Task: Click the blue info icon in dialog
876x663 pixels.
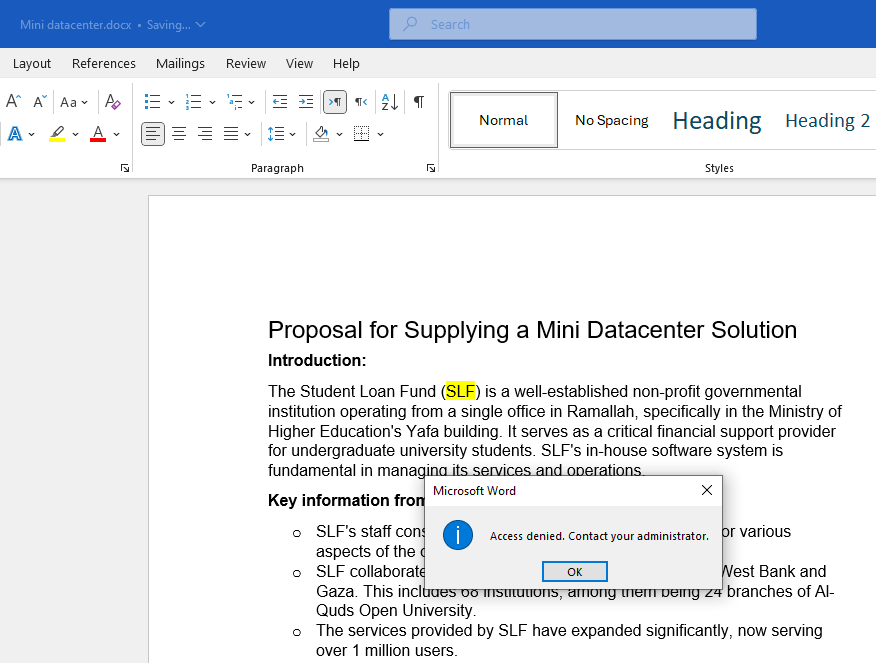Action: [x=458, y=535]
